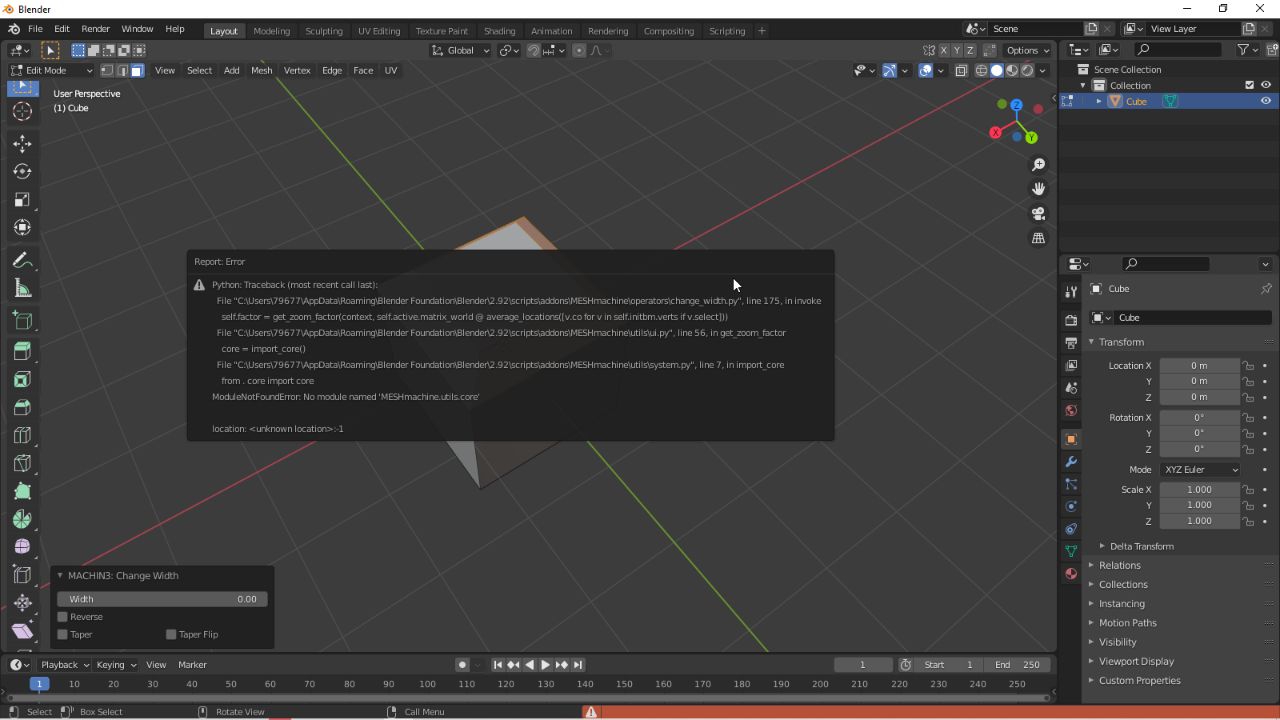
Task: Select the Annotate tool
Action: coord(22,261)
